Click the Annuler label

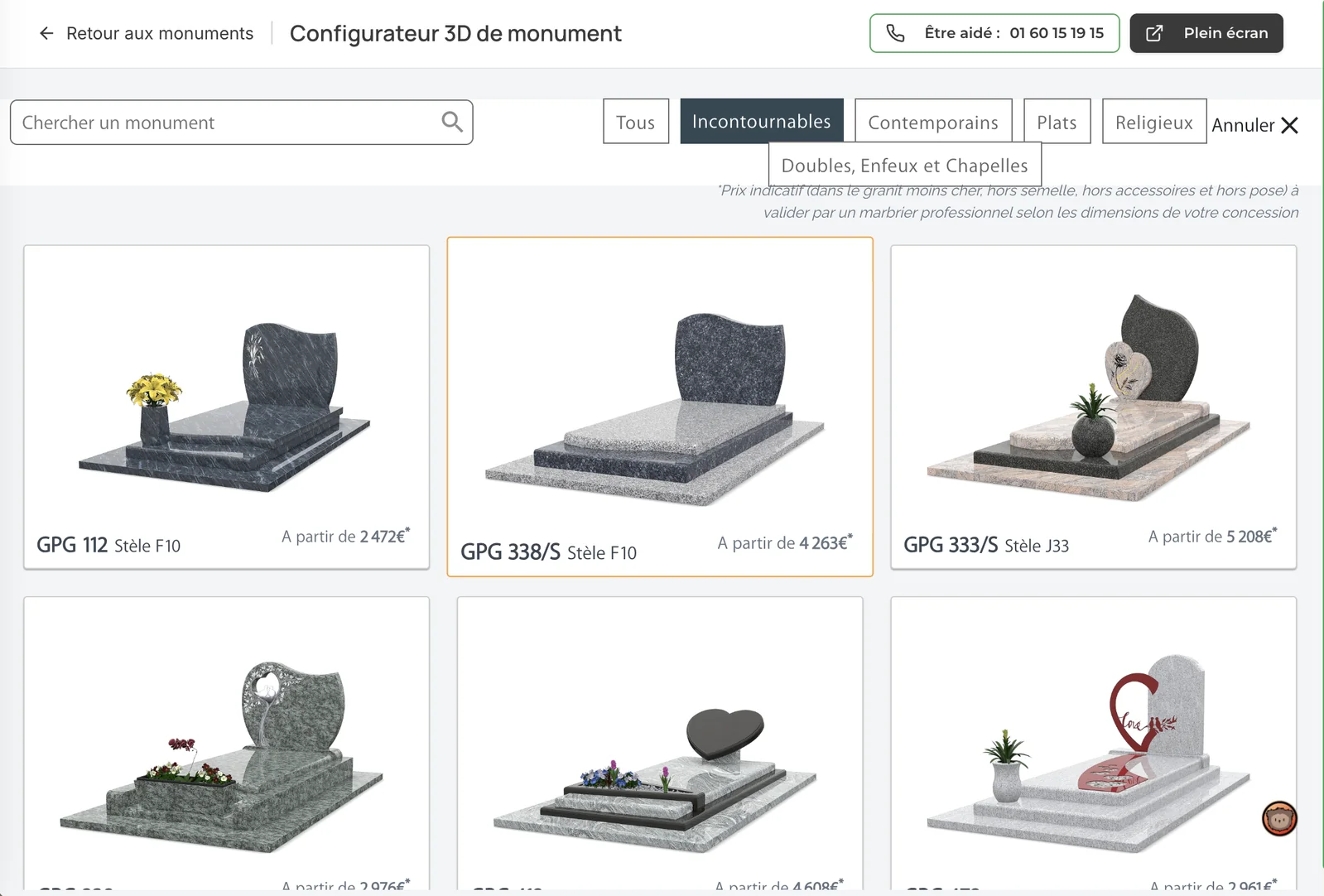pyautogui.click(x=1243, y=125)
